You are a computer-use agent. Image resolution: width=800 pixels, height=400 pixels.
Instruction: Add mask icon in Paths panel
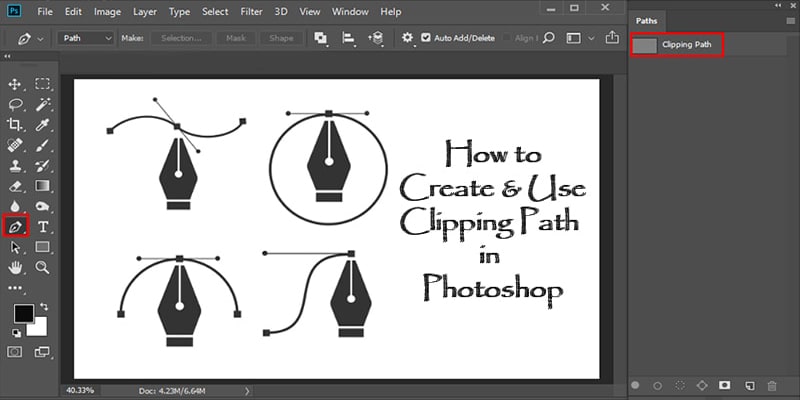point(724,386)
